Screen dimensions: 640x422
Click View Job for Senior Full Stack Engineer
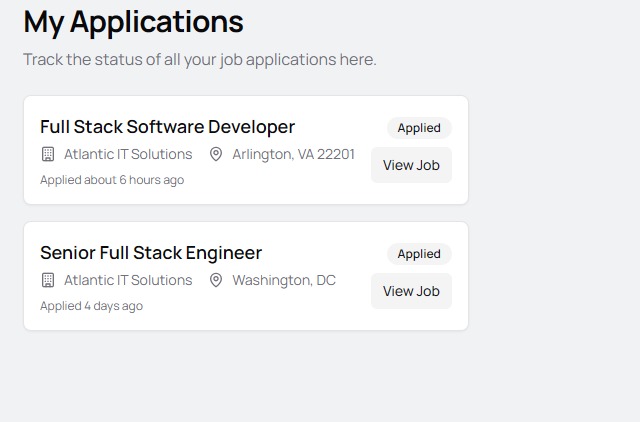(411, 291)
